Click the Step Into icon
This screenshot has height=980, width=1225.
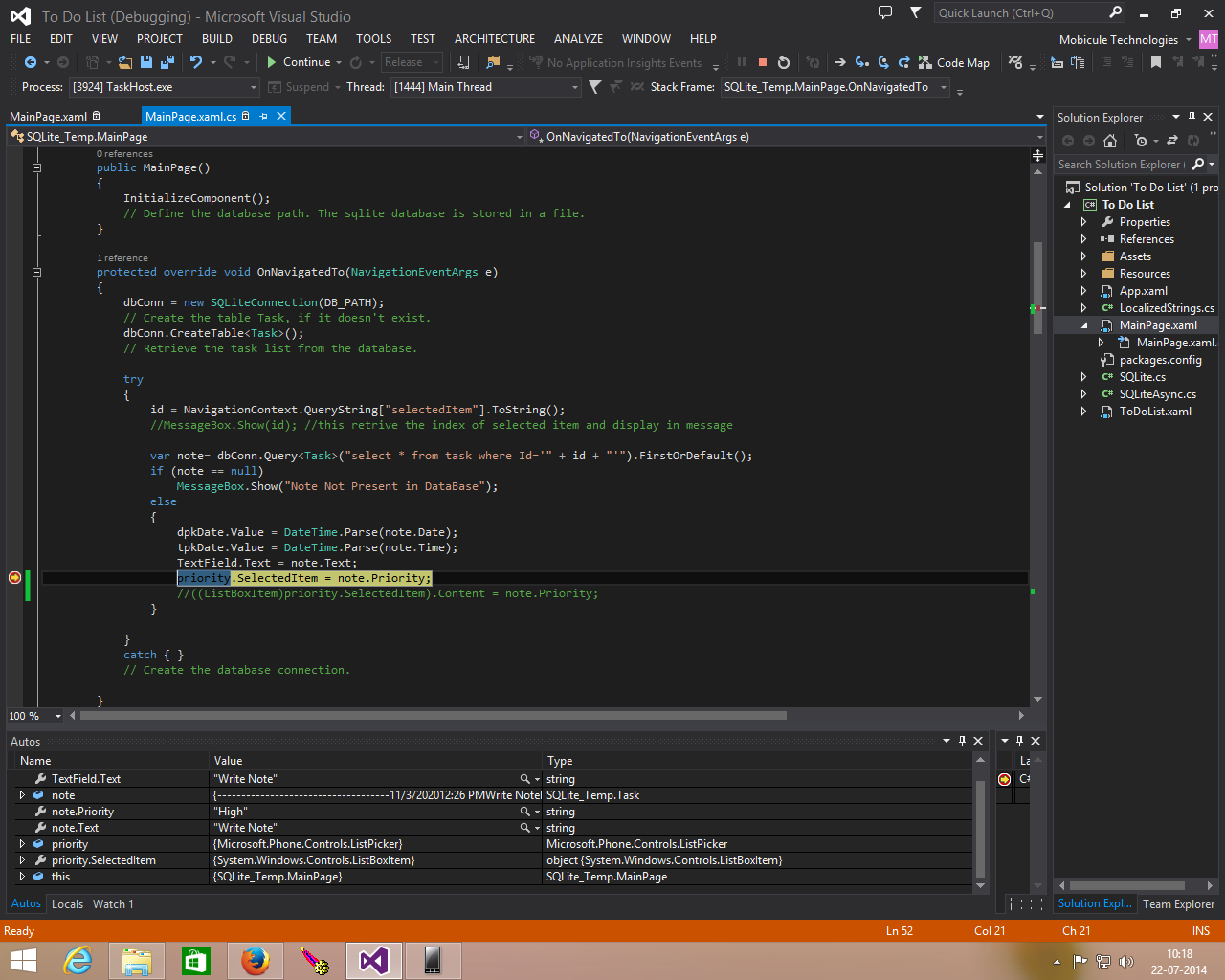pyautogui.click(x=861, y=62)
